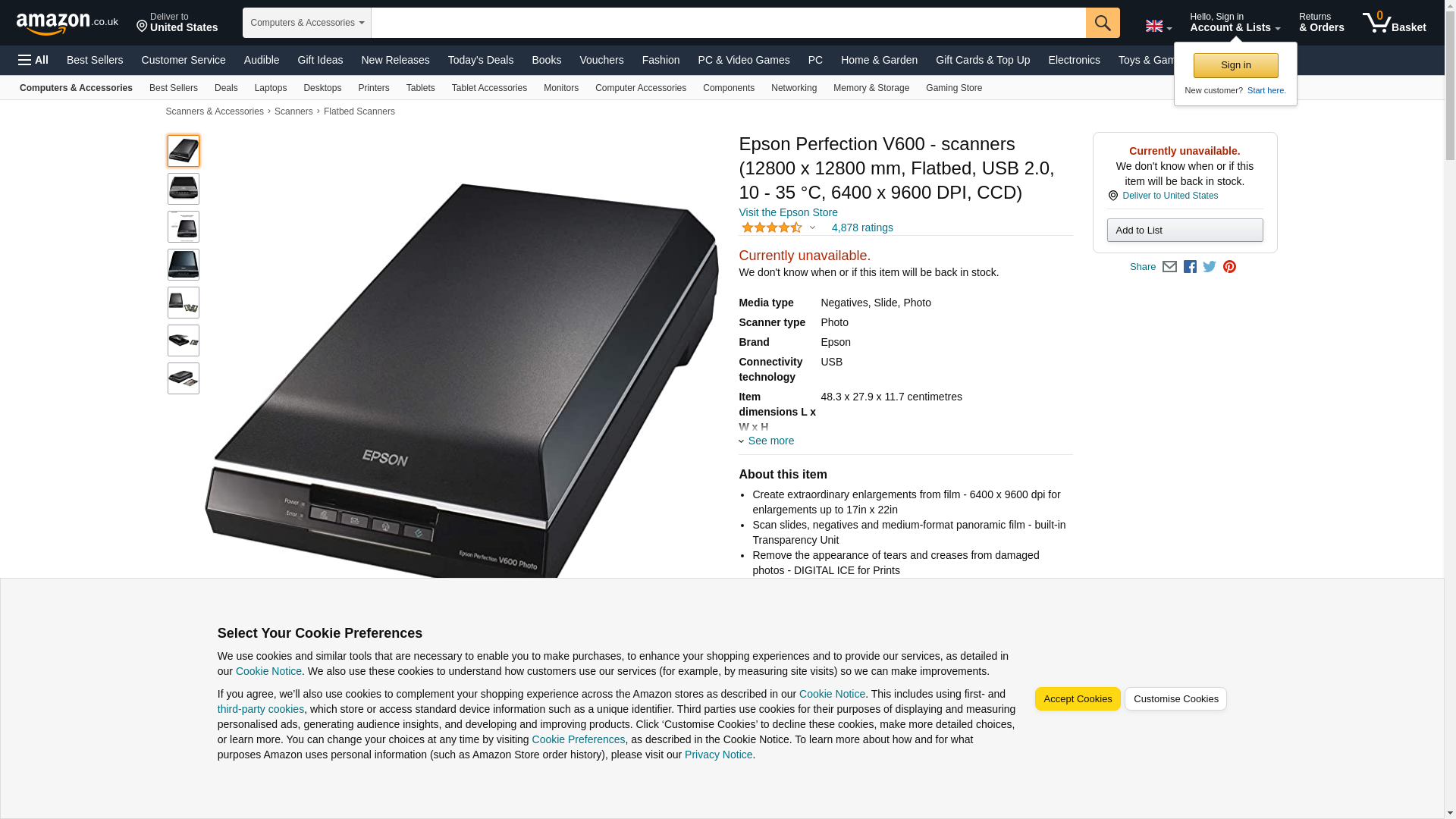The width and height of the screenshot is (1456, 819).
Task: Share the product on Pinterest
Action: (1229, 267)
